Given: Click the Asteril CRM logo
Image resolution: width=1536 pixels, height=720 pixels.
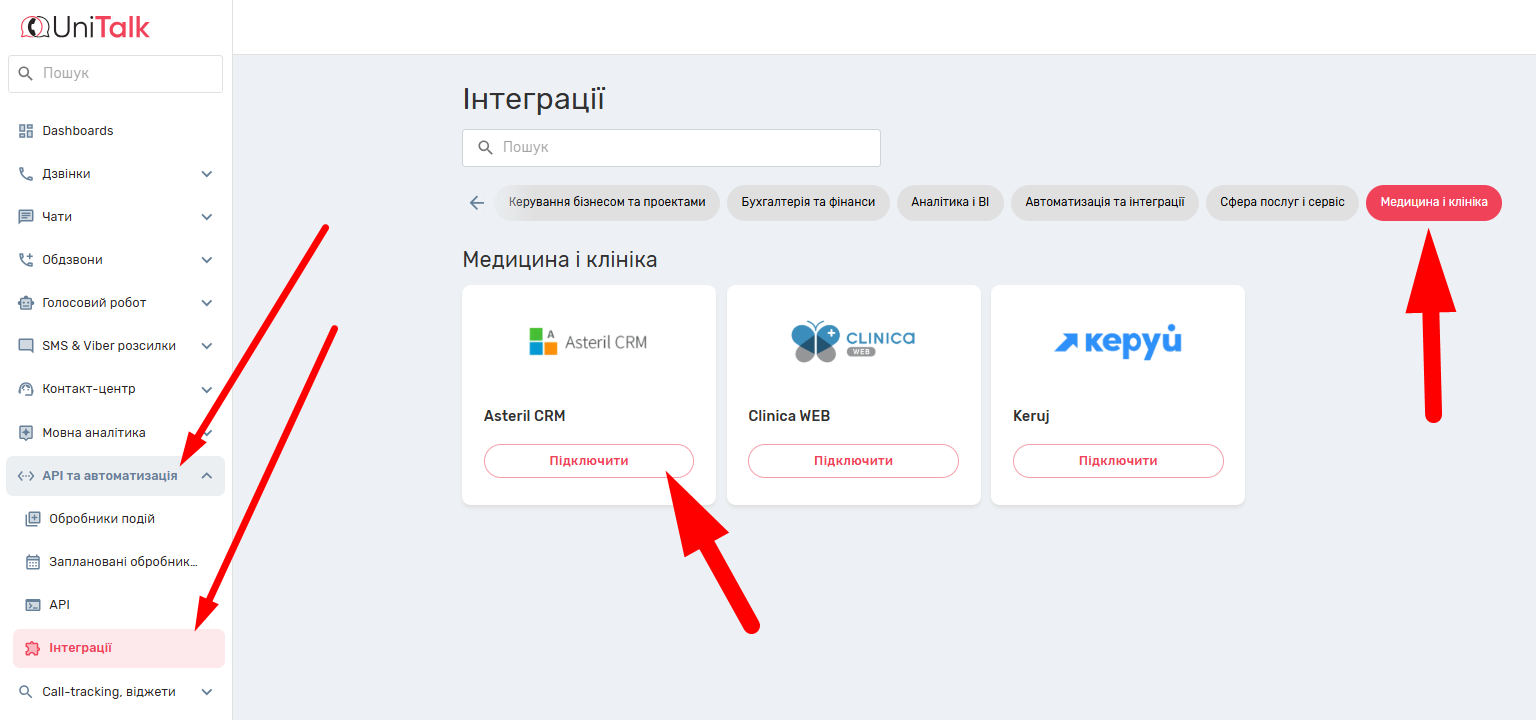Looking at the screenshot, I should 588,342.
